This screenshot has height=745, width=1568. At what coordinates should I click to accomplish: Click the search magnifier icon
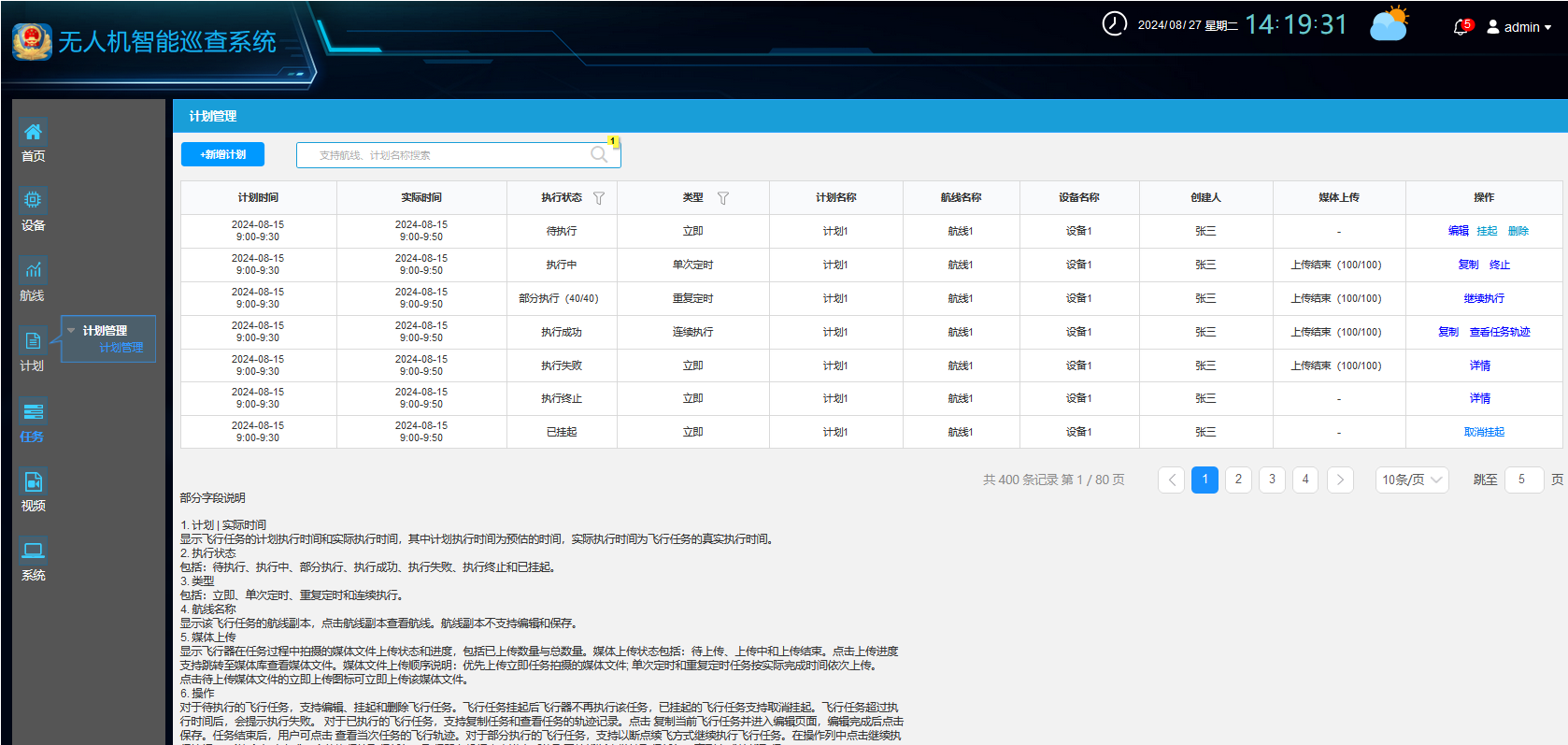[x=599, y=154]
